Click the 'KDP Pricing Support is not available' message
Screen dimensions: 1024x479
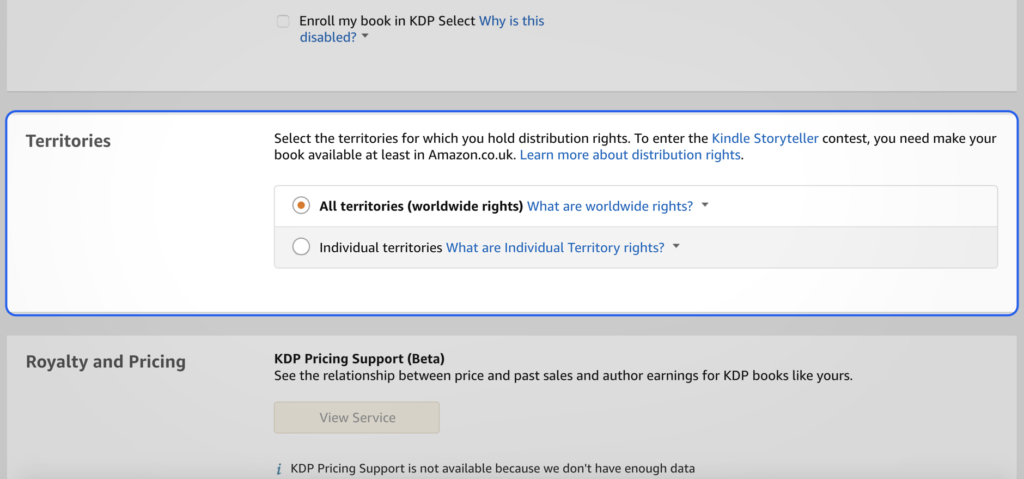(x=492, y=468)
